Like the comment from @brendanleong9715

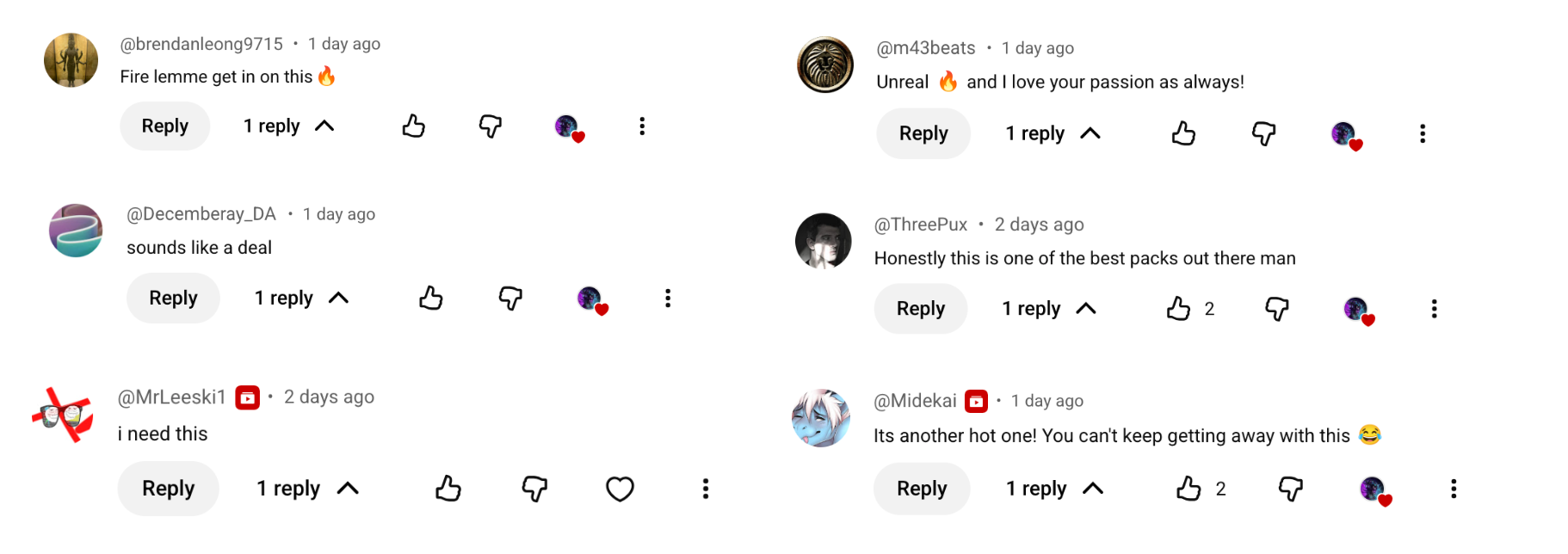[x=414, y=126]
